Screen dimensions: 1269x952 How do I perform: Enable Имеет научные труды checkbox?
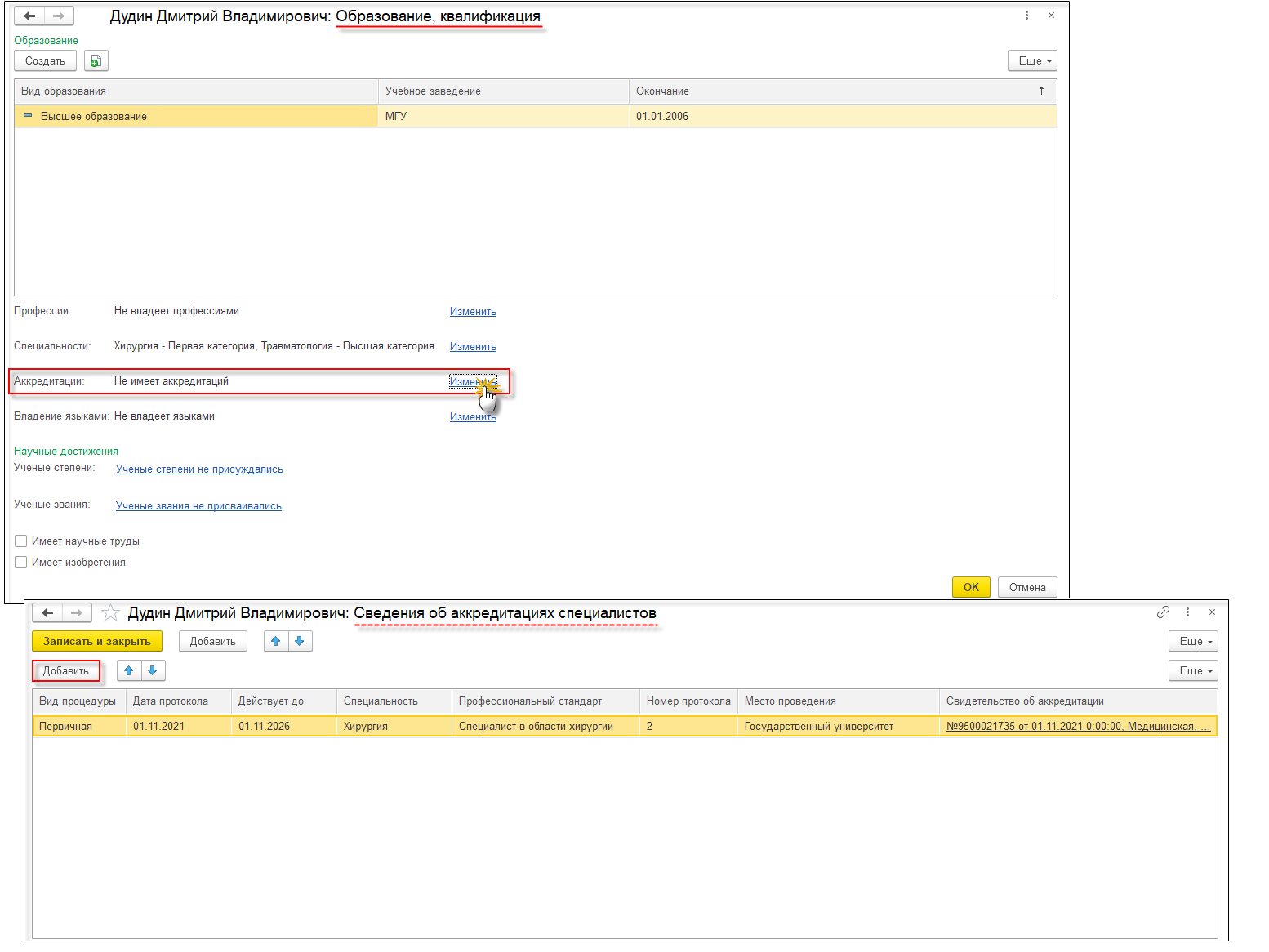pyautogui.click(x=21, y=541)
